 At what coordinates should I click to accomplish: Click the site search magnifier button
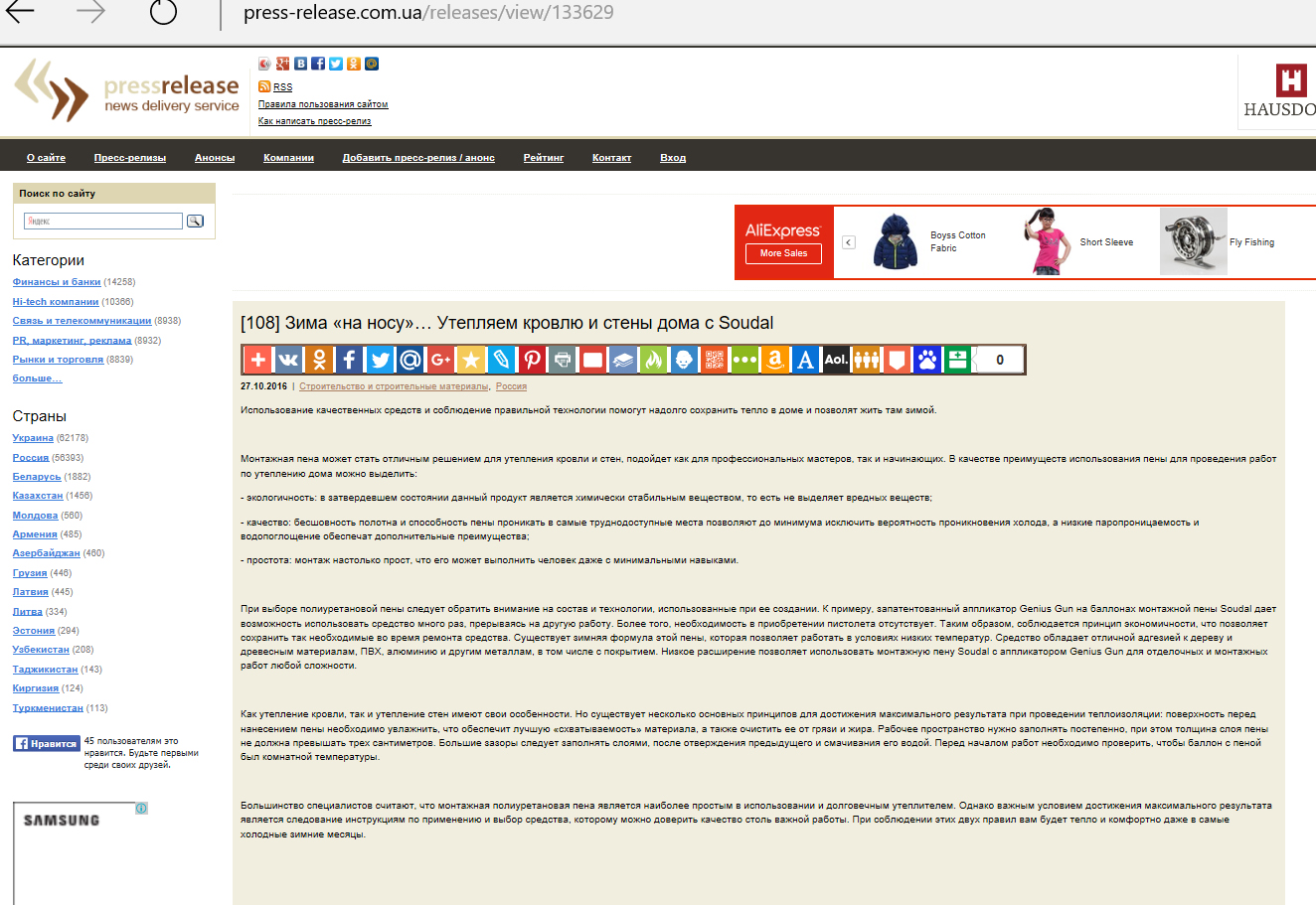[x=195, y=221]
